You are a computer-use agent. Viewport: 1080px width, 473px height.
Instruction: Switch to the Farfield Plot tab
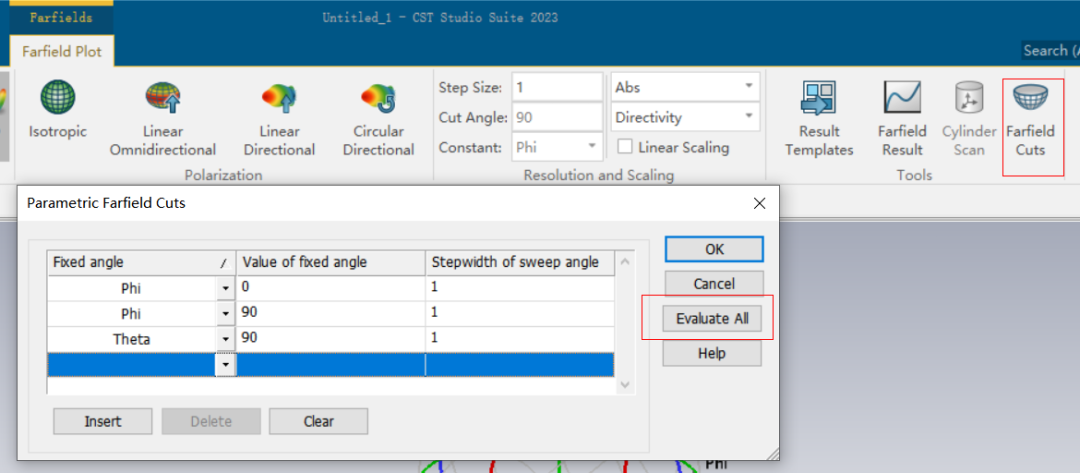(62, 51)
